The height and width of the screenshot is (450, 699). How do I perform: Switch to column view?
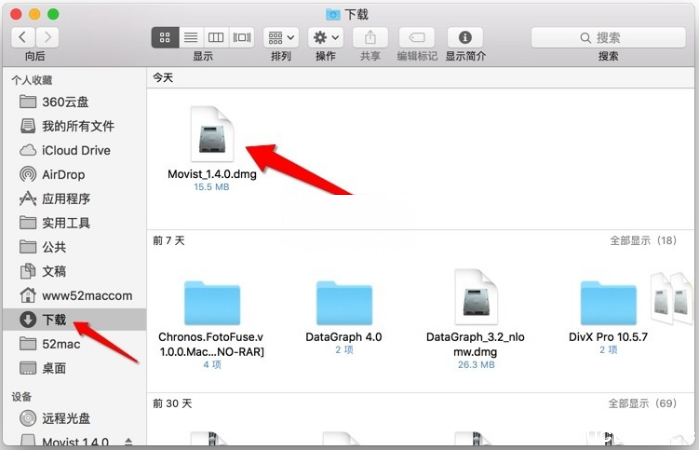216,37
